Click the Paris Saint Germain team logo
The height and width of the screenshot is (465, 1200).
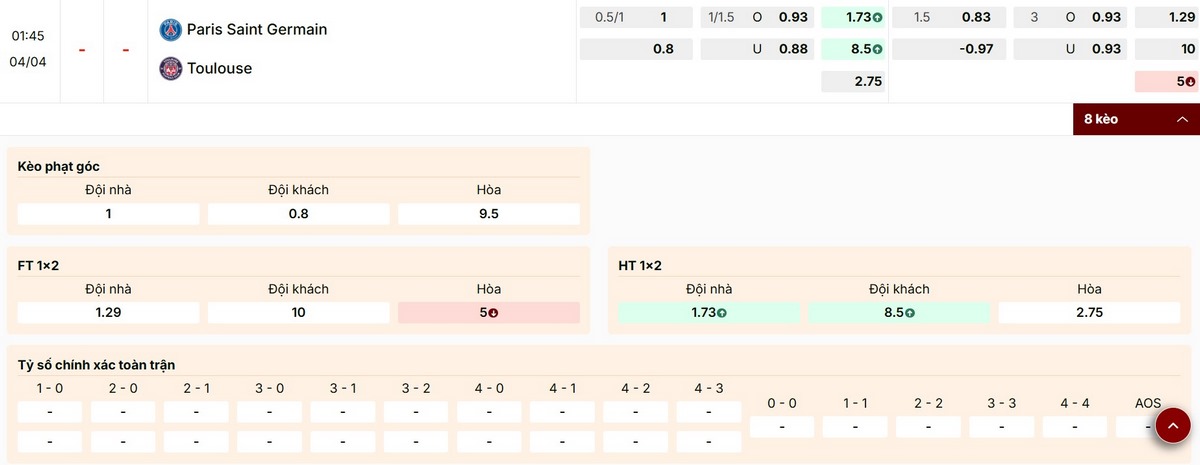(170, 30)
